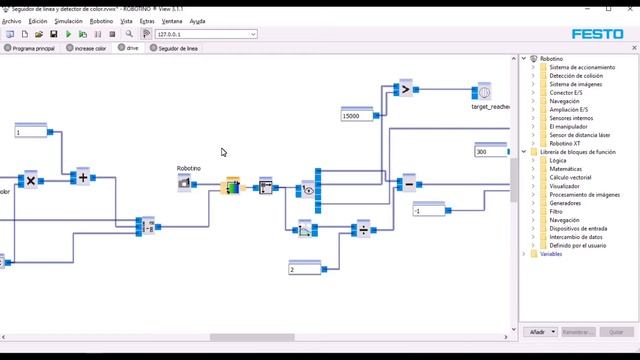Open the Ventana menu
This screenshot has height=360, width=640.
[171, 21]
